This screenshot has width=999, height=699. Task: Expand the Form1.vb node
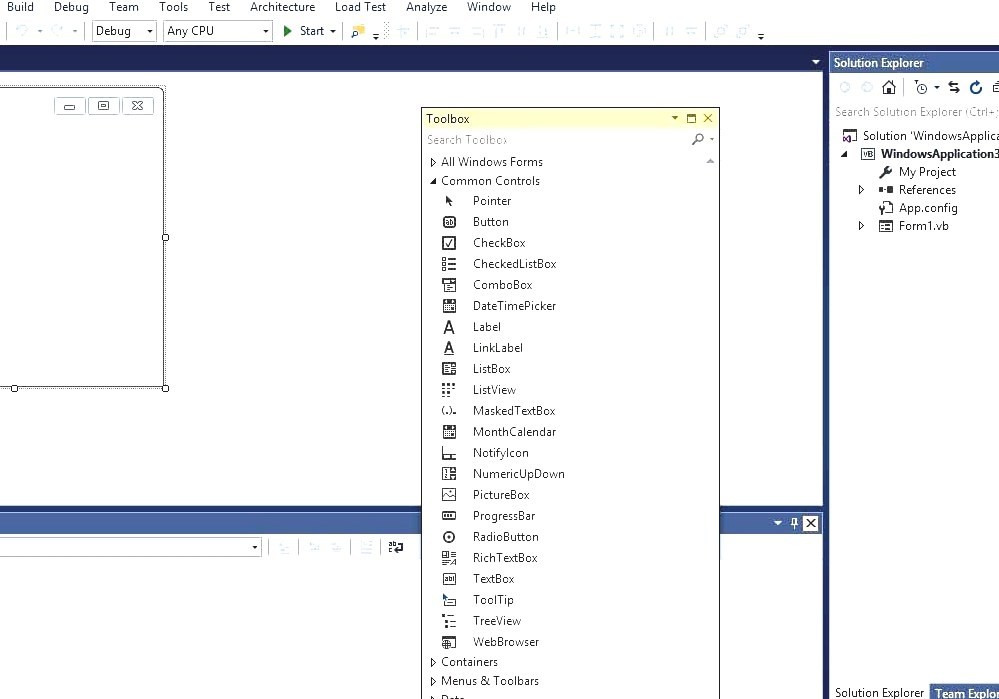861,226
